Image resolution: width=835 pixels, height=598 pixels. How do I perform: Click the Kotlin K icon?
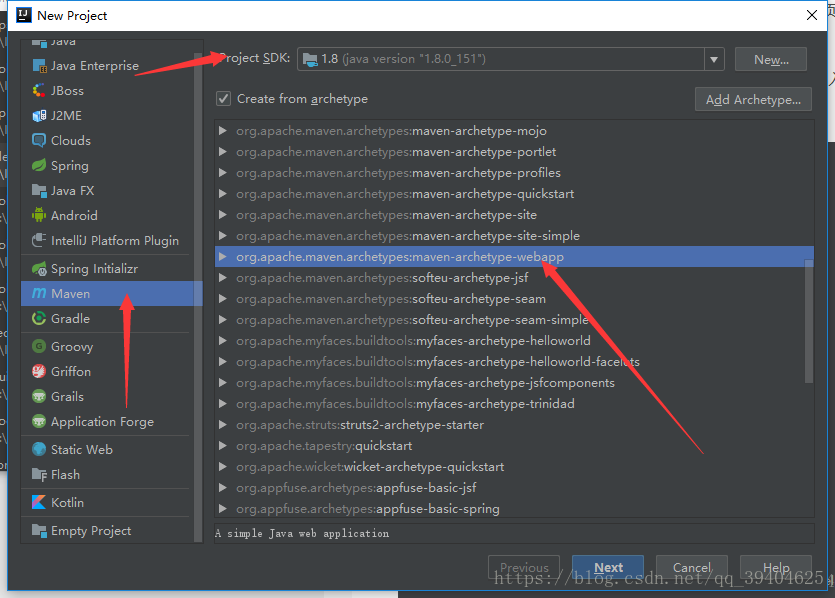(39, 502)
